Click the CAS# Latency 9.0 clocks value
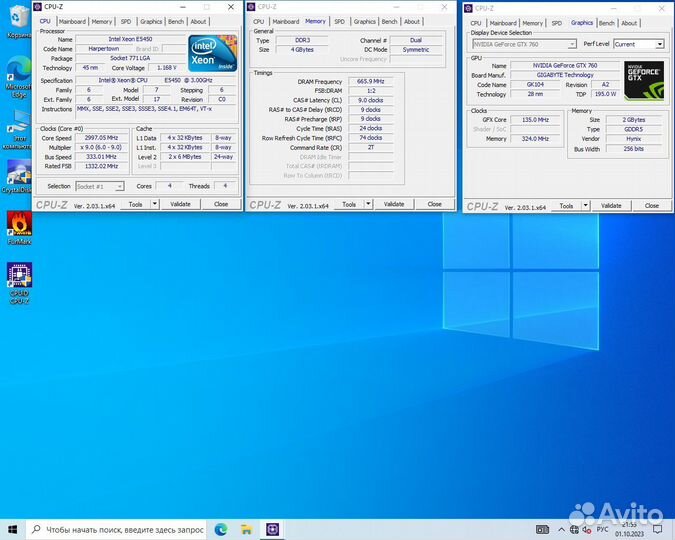Viewport: 675px width, 540px height. (x=371, y=100)
